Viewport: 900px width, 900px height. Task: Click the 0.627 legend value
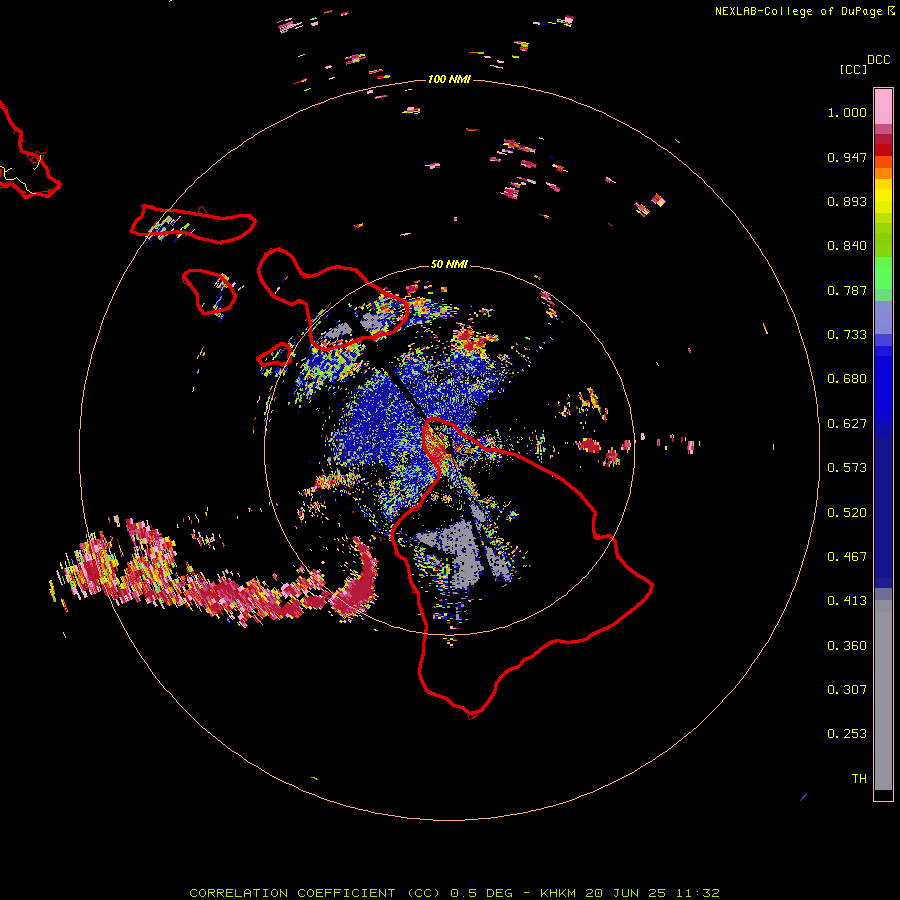[x=847, y=424]
